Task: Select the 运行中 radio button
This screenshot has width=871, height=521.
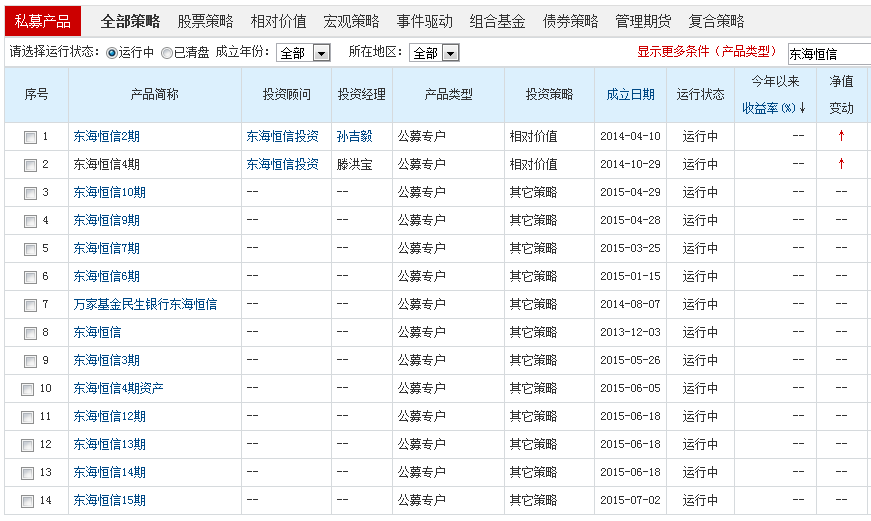Action: [112, 53]
